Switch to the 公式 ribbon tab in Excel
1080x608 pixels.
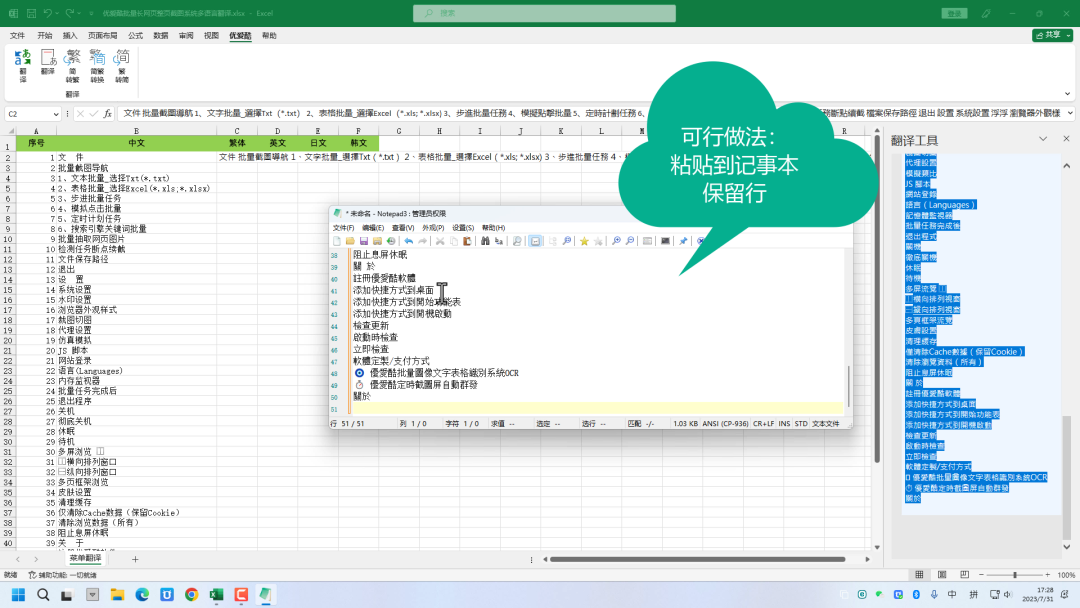point(136,36)
